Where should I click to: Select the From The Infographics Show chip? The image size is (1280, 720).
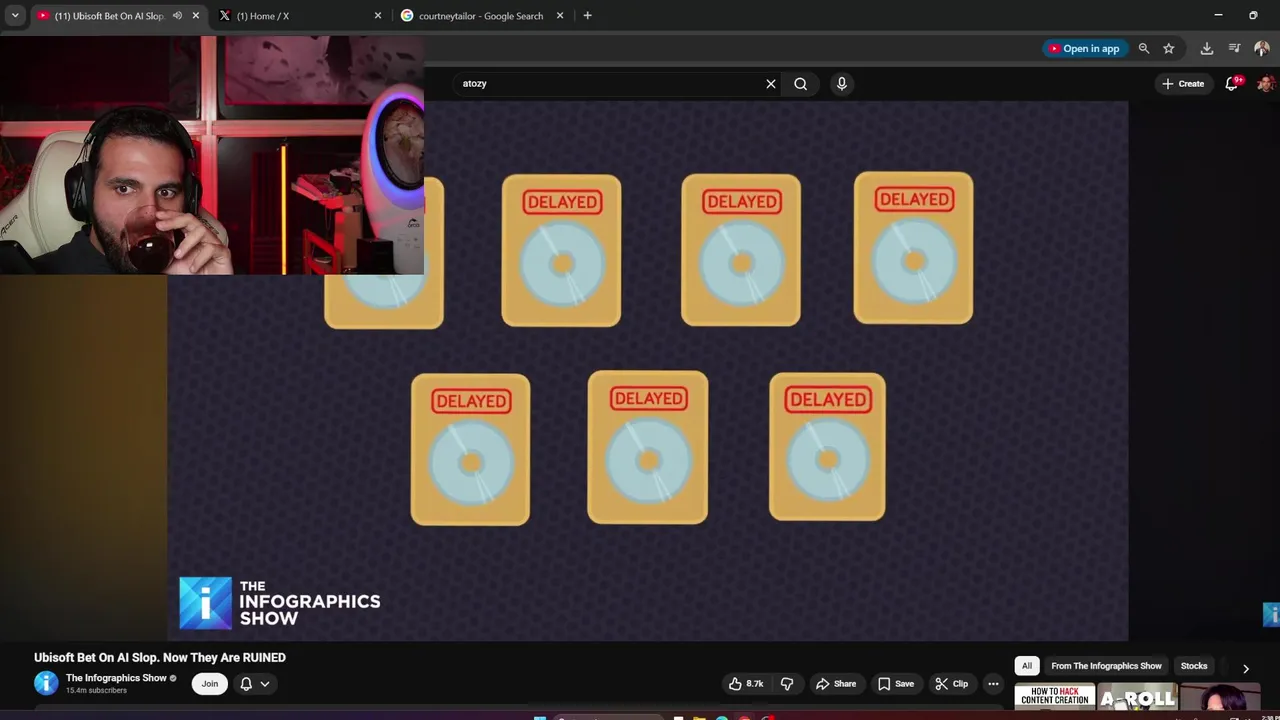point(1106,666)
